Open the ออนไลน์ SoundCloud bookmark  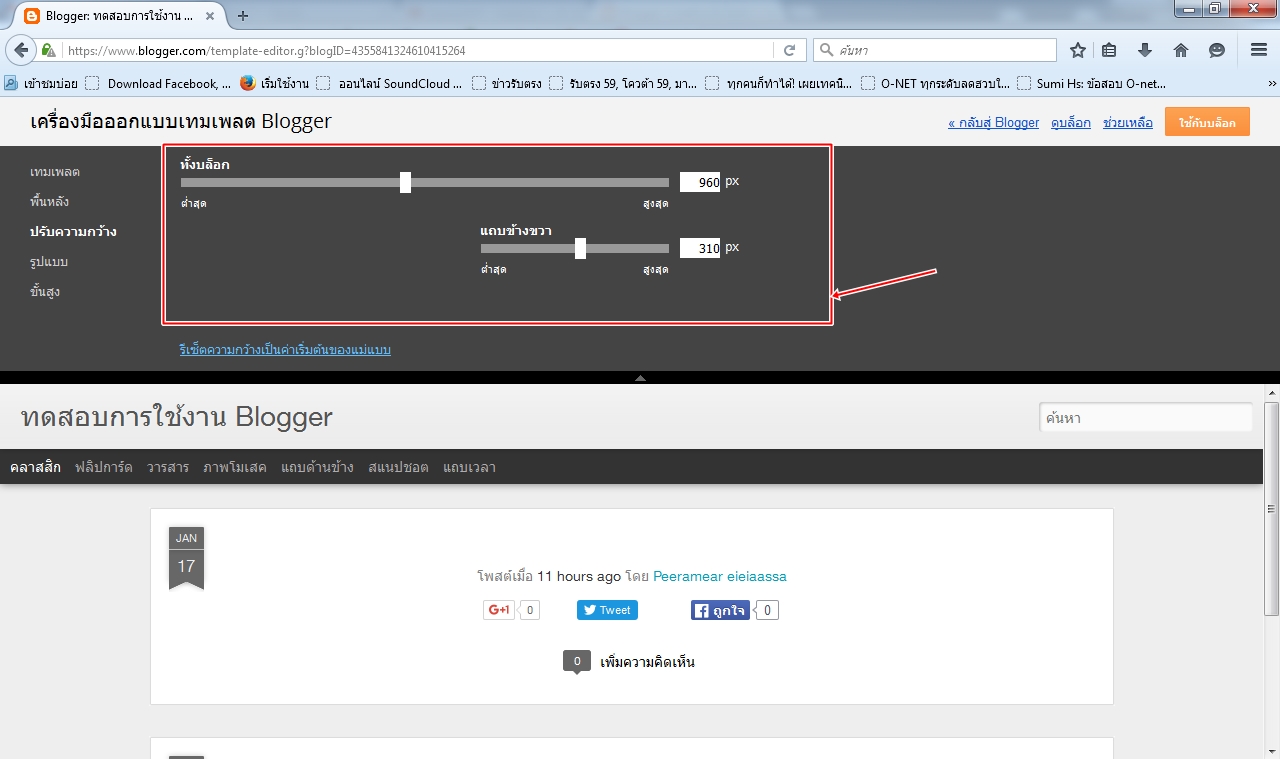[x=389, y=84]
